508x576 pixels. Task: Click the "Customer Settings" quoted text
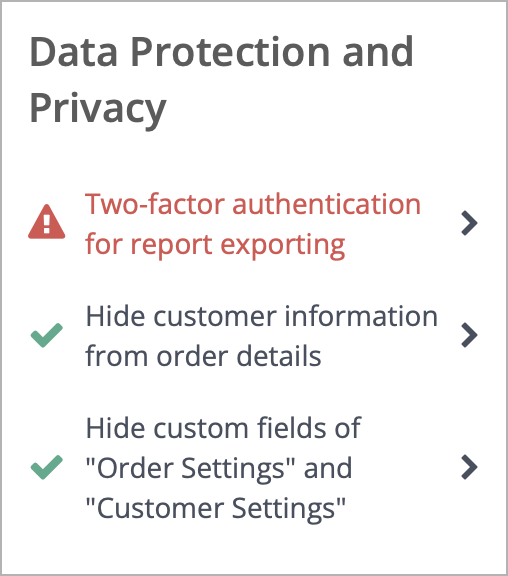click(x=215, y=508)
